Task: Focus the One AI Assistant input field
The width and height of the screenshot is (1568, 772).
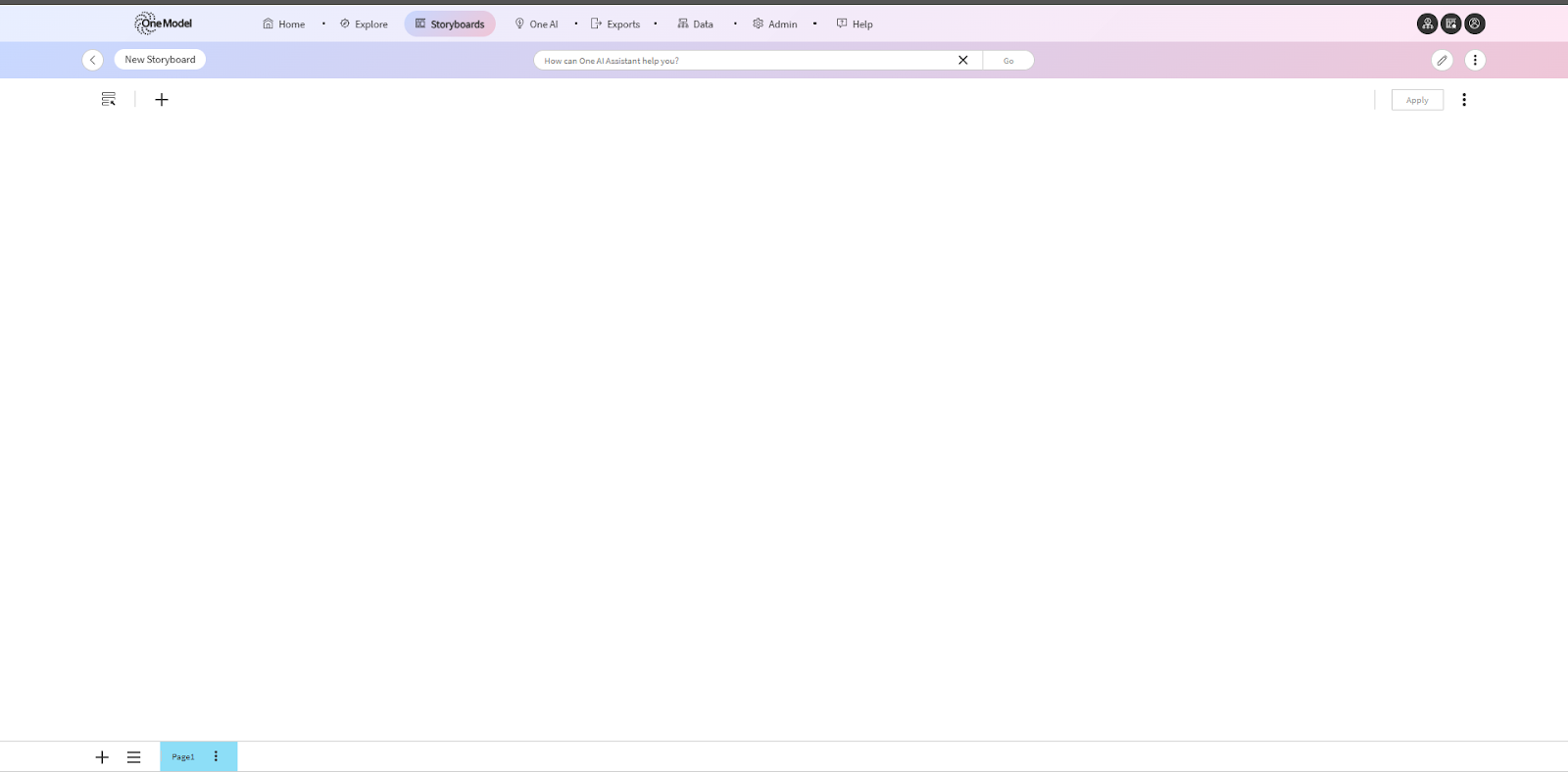Action: click(x=745, y=60)
